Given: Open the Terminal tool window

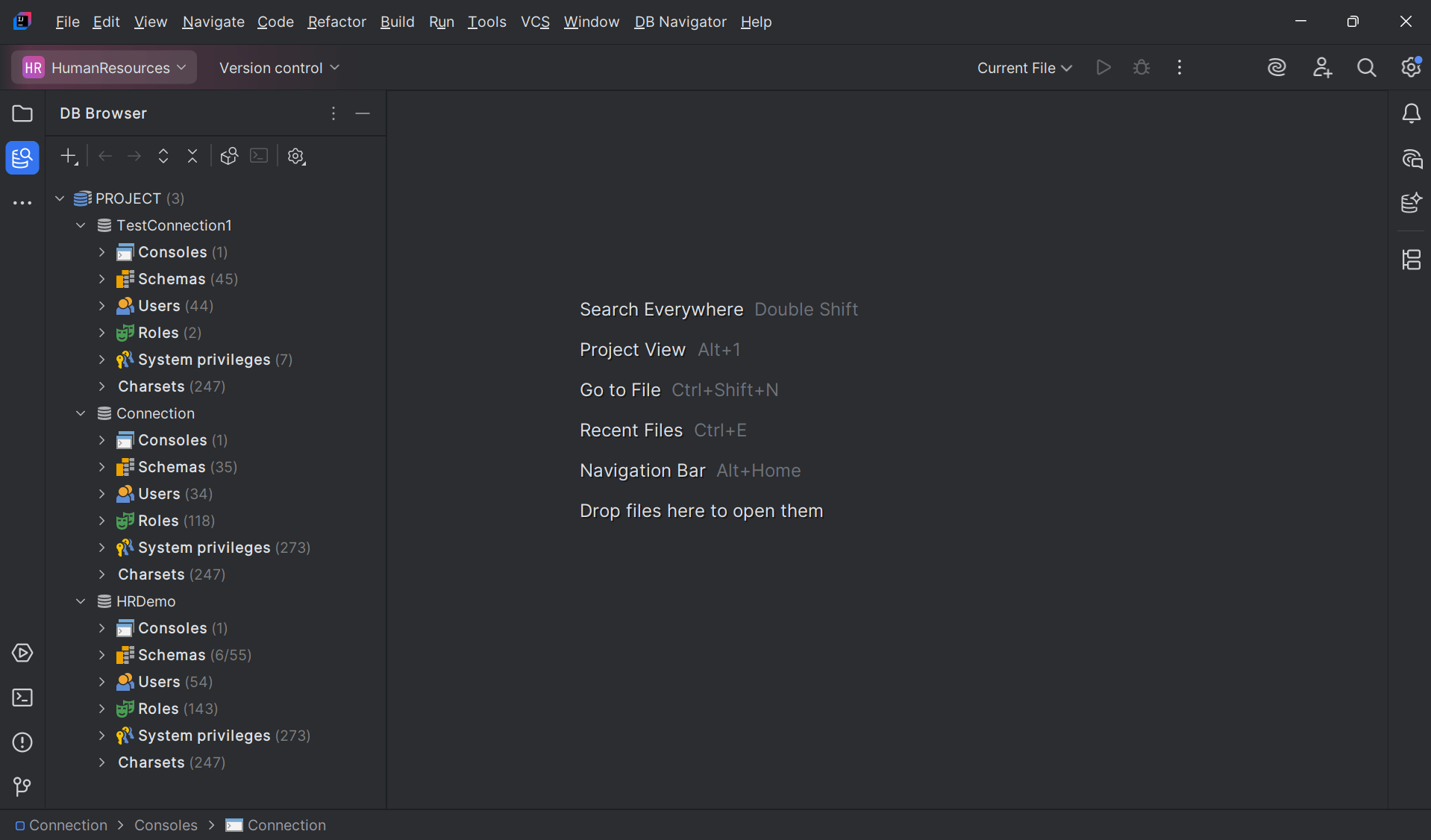Looking at the screenshot, I should coord(22,698).
